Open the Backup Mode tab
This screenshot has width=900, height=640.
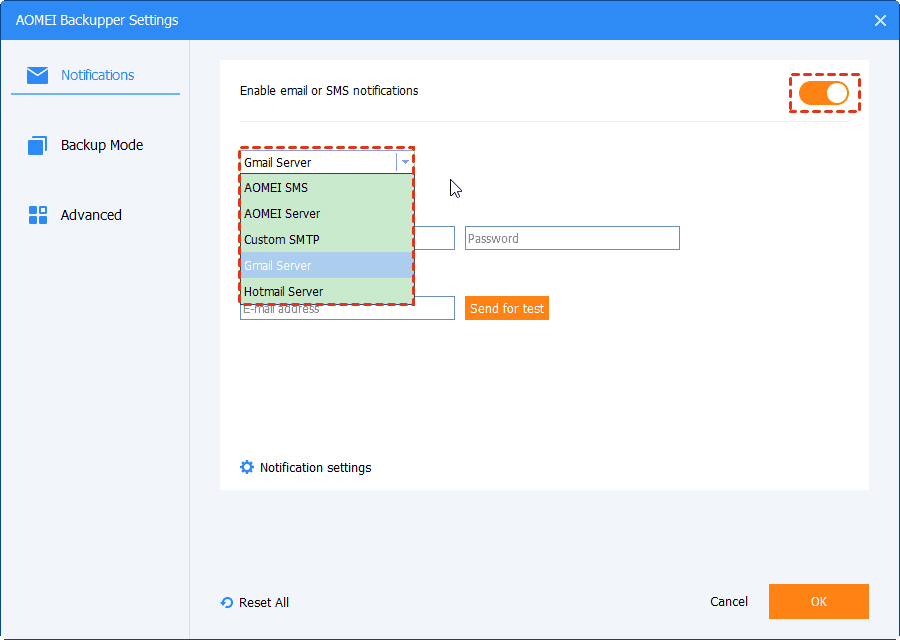[101, 145]
